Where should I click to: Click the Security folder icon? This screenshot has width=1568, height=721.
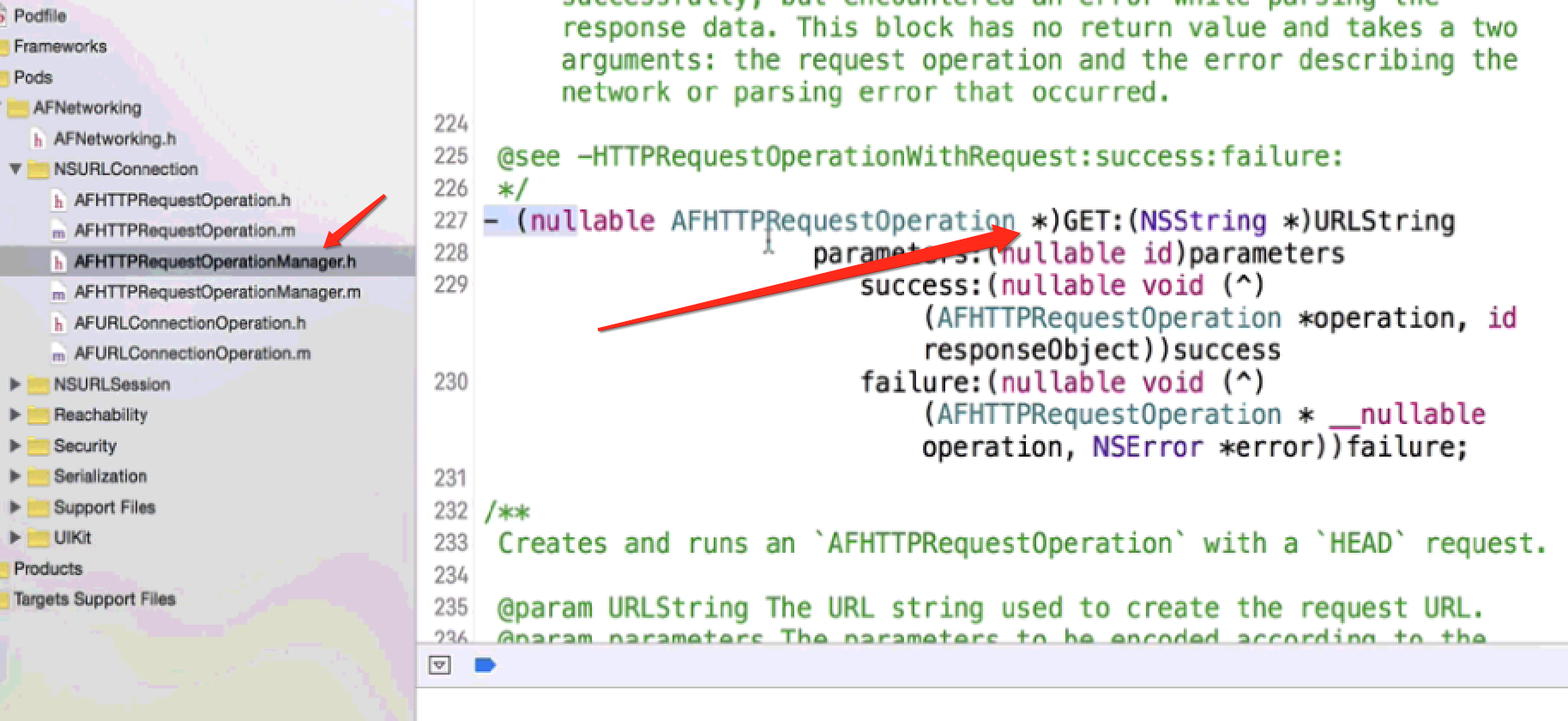coord(38,446)
